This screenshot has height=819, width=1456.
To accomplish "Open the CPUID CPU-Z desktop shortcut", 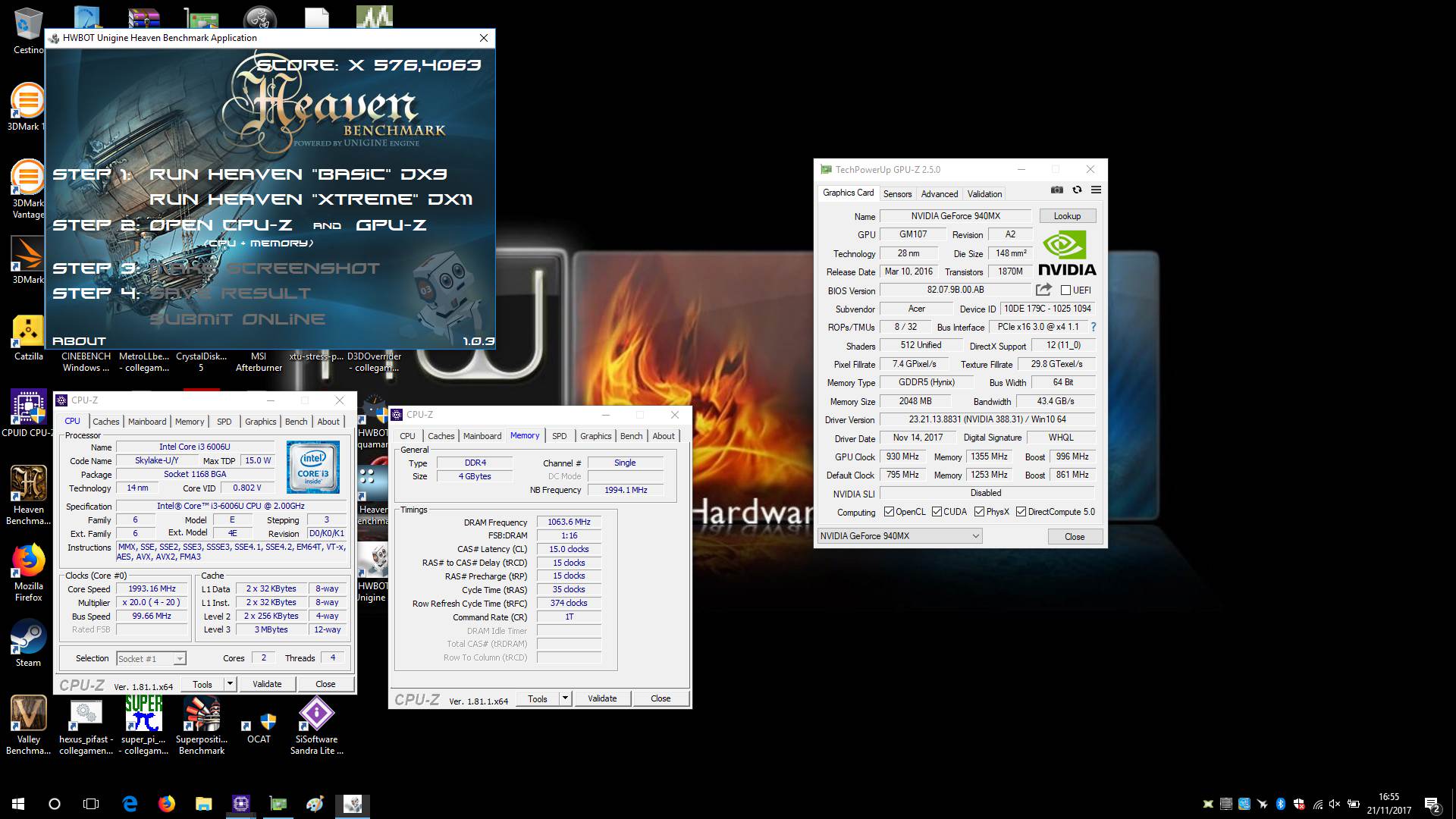I will [x=28, y=413].
